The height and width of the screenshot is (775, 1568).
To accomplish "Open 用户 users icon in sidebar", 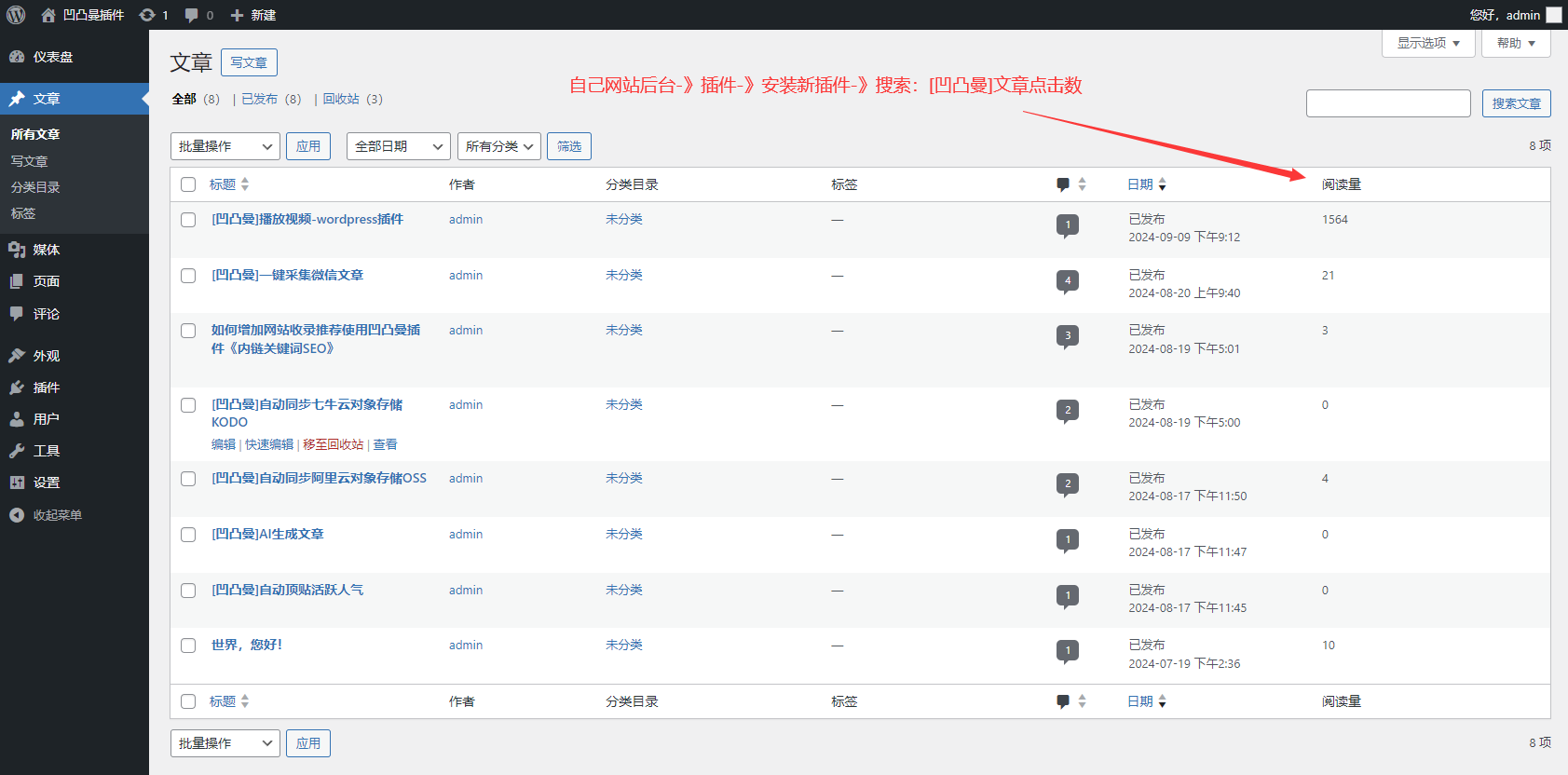I will (17, 419).
